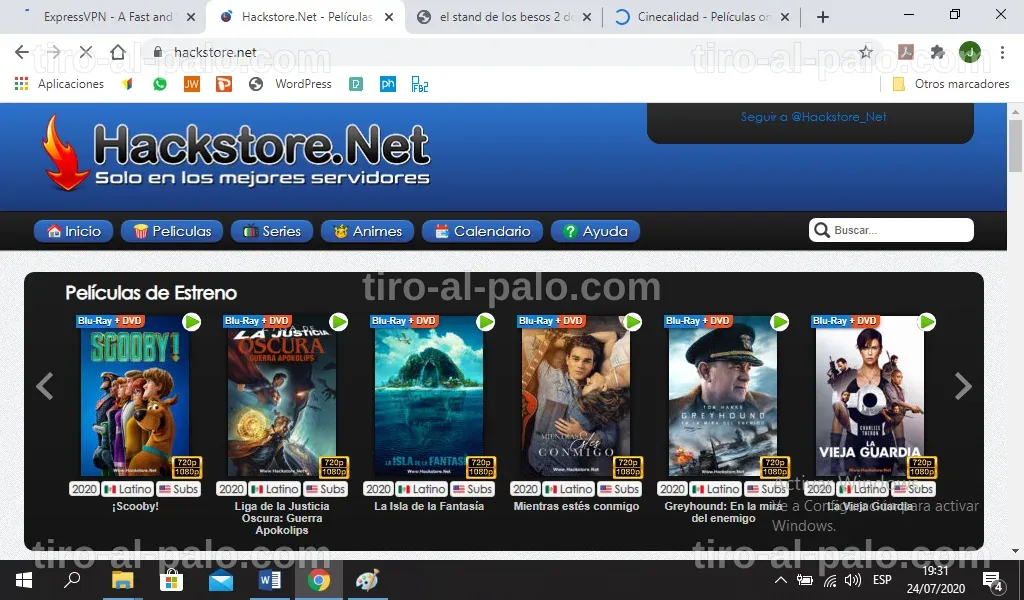Open La Justicia Oscura poster

(282, 396)
